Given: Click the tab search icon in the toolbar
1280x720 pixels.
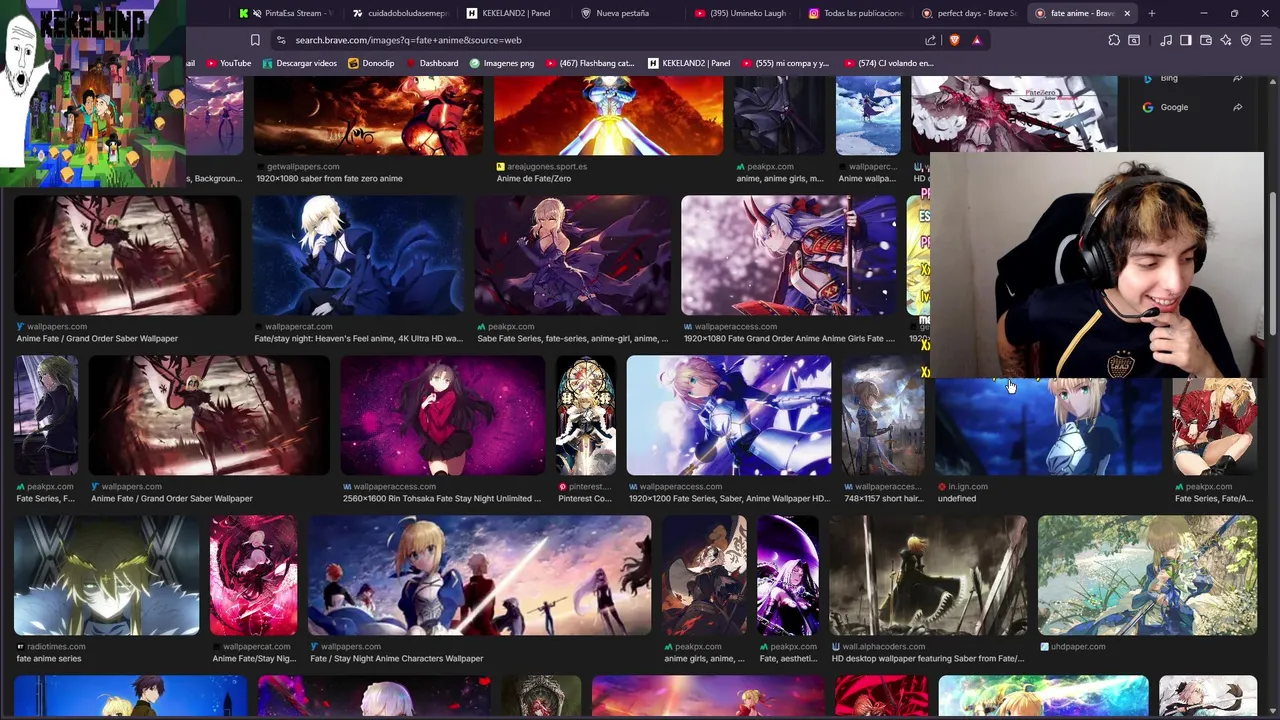Looking at the screenshot, I should point(1134,40).
